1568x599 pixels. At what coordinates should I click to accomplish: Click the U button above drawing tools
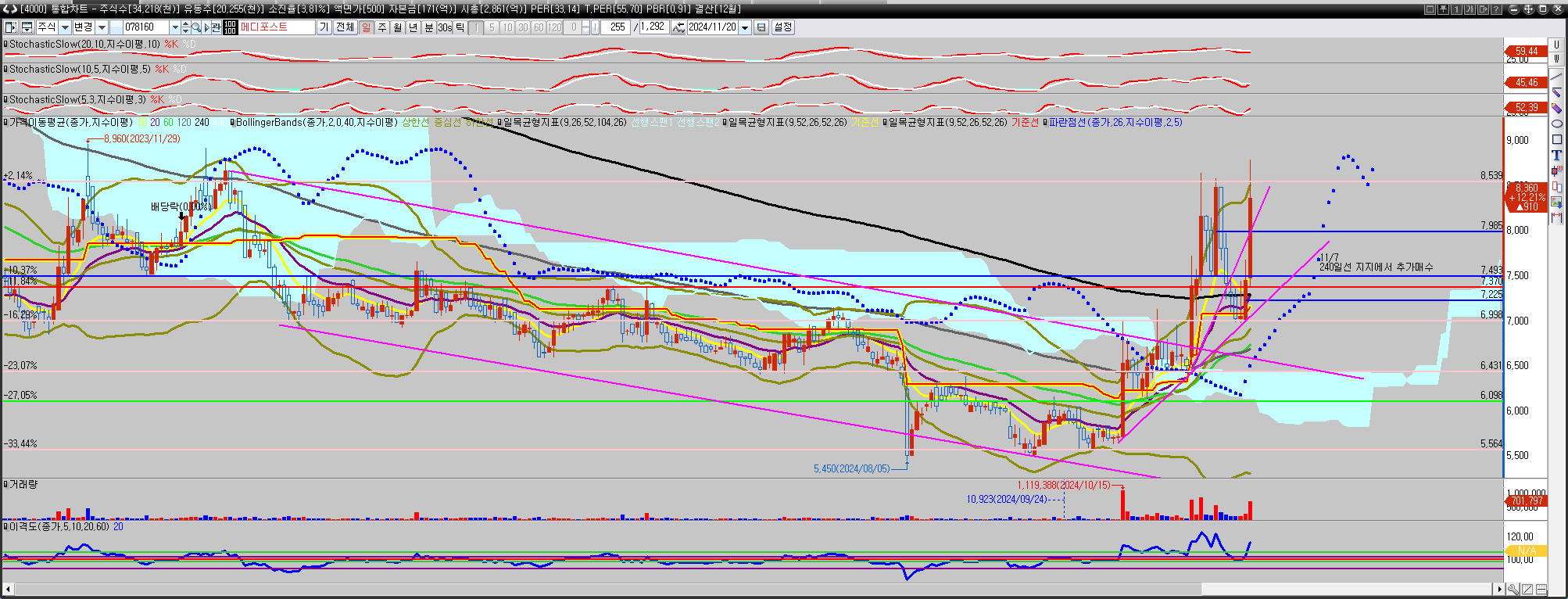[x=1556, y=45]
